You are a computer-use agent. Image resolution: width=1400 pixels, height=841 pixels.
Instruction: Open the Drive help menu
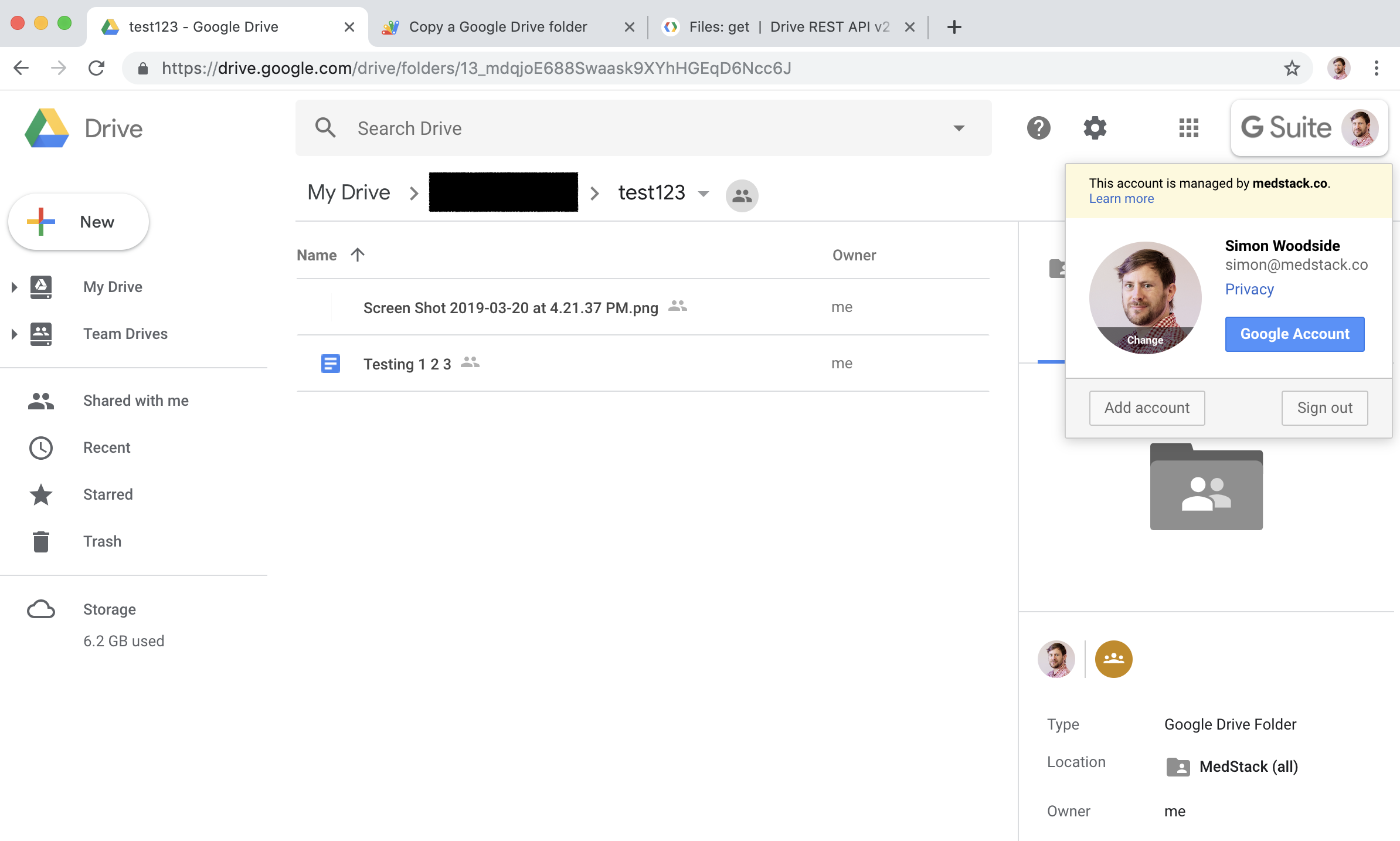[1038, 128]
